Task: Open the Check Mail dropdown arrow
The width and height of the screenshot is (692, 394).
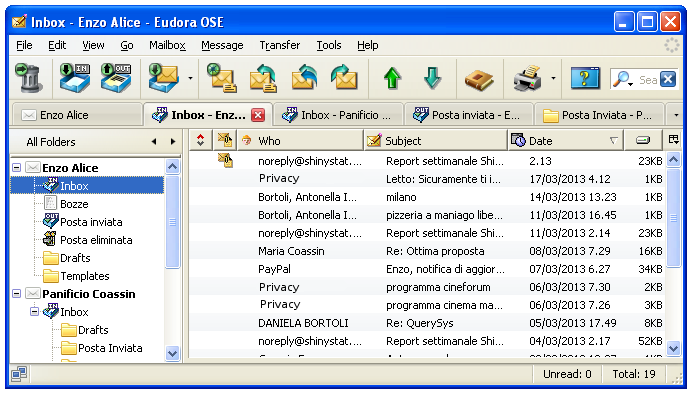Action: point(190,79)
